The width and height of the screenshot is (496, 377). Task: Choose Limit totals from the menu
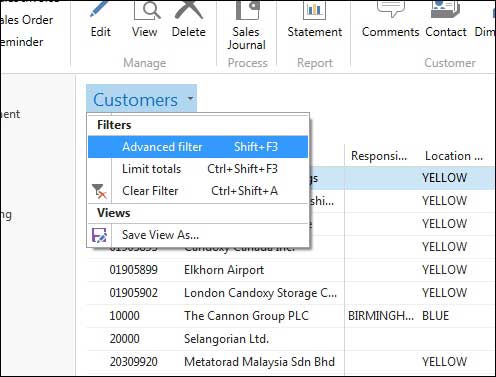198,169
